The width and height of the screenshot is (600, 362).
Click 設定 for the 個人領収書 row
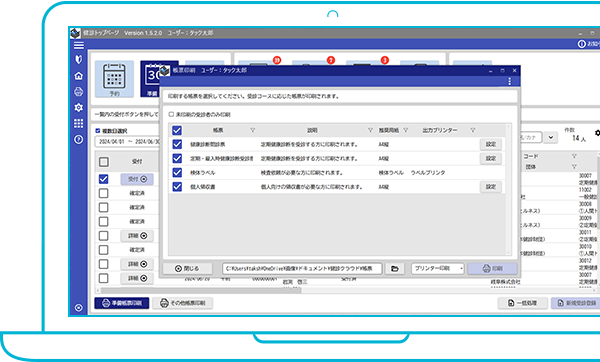click(x=491, y=187)
